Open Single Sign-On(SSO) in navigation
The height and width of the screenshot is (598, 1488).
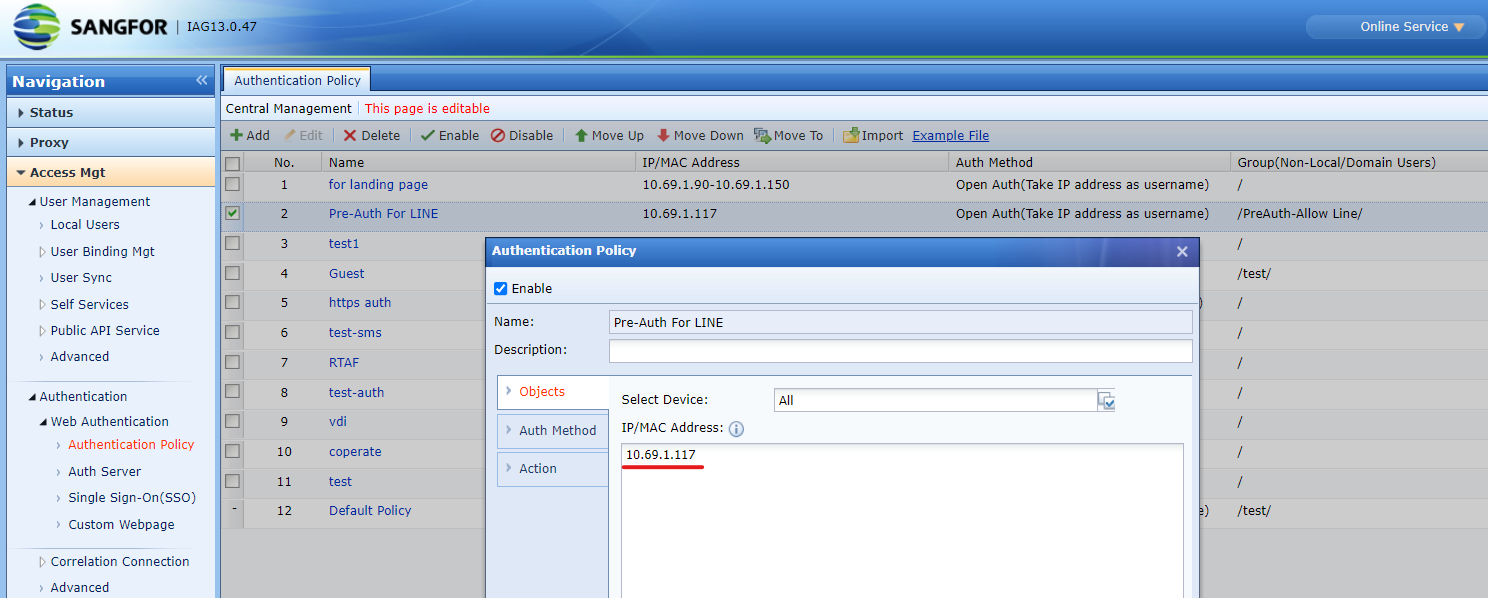[132, 498]
